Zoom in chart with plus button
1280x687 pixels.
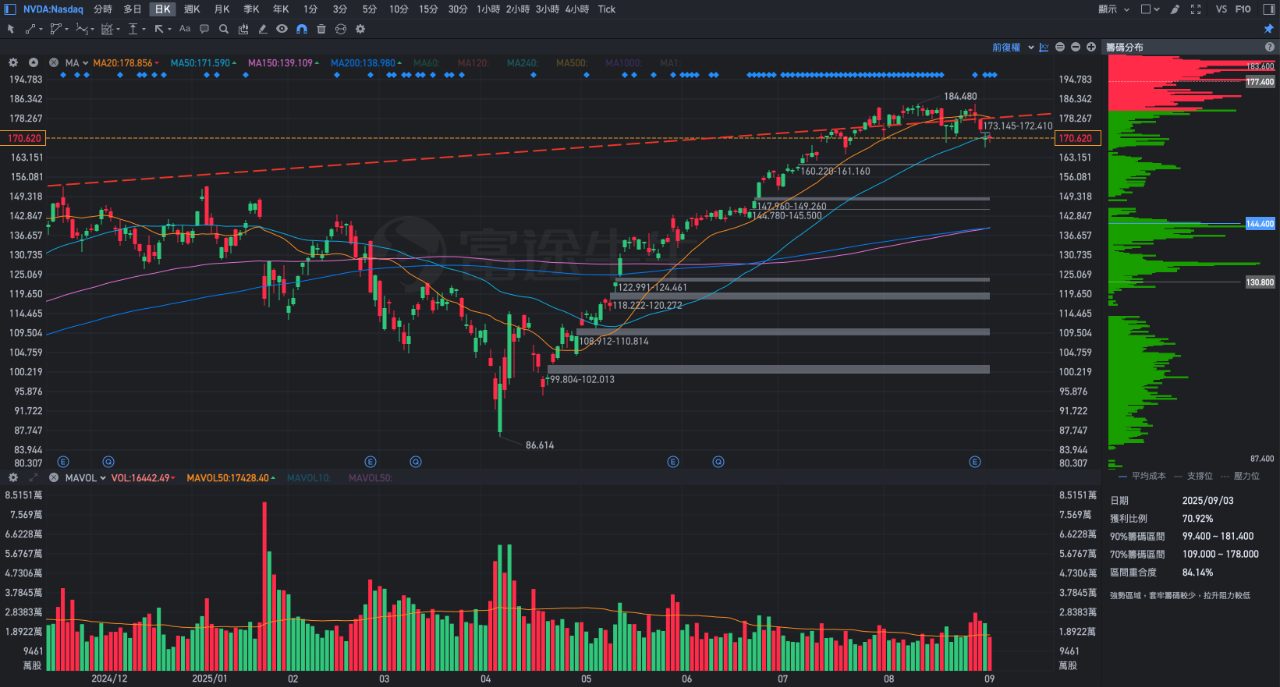click(x=1091, y=47)
